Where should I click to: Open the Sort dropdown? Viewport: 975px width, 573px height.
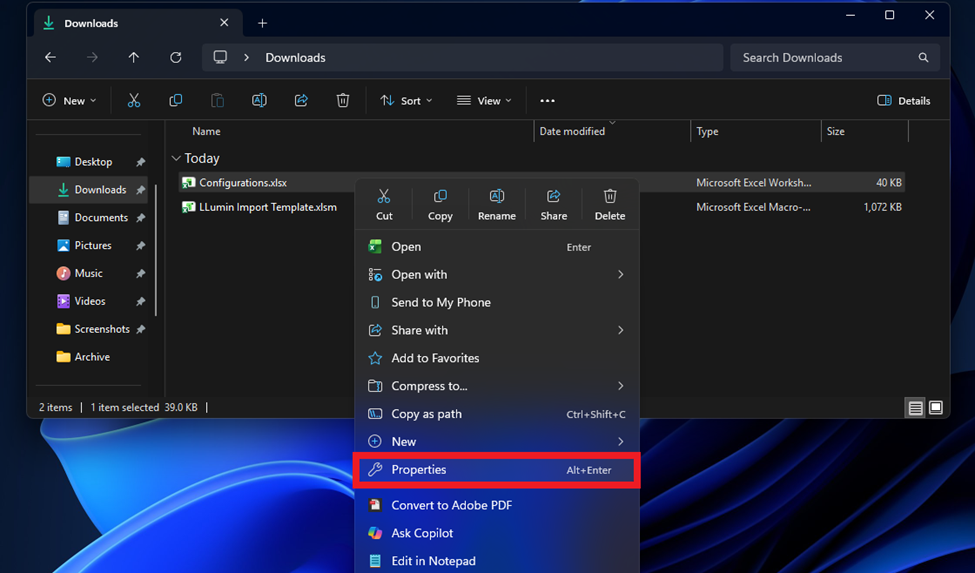point(406,101)
